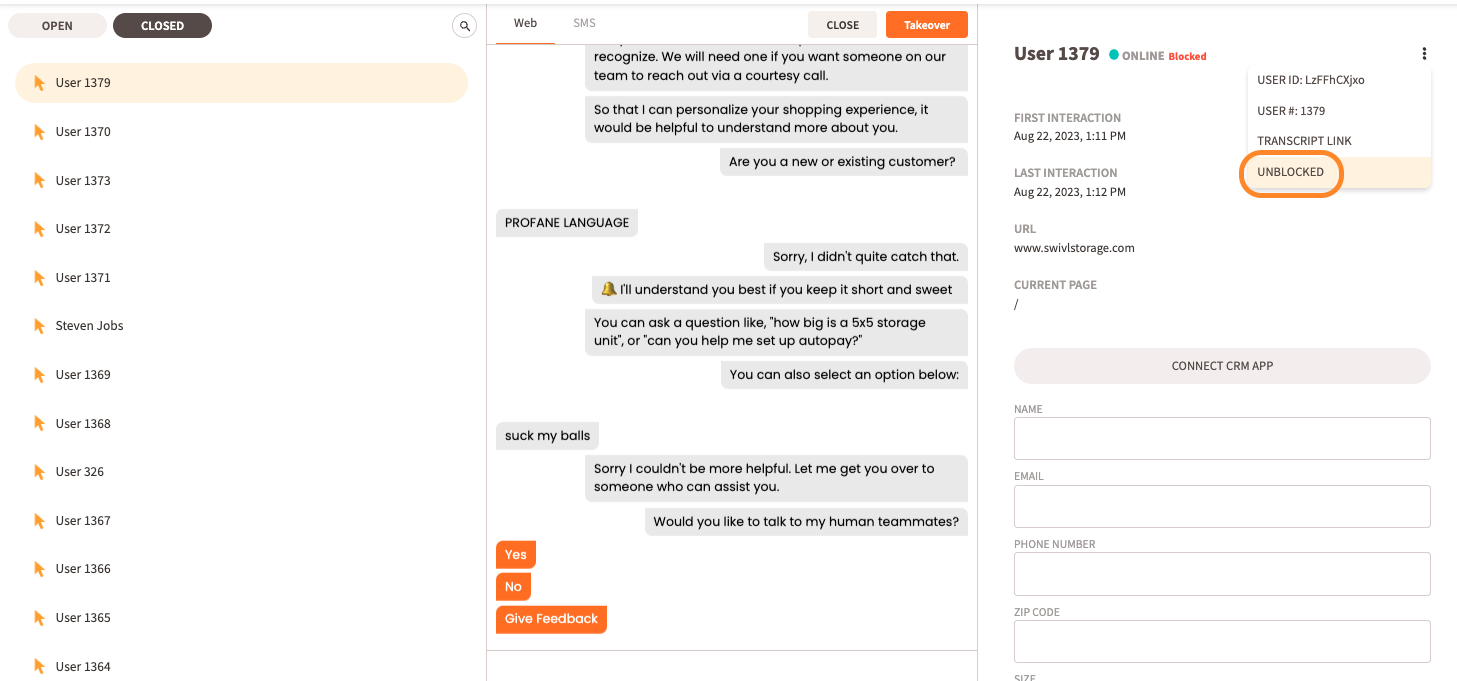
Task: Click the CLOSE conversation button
Action: tap(842, 25)
